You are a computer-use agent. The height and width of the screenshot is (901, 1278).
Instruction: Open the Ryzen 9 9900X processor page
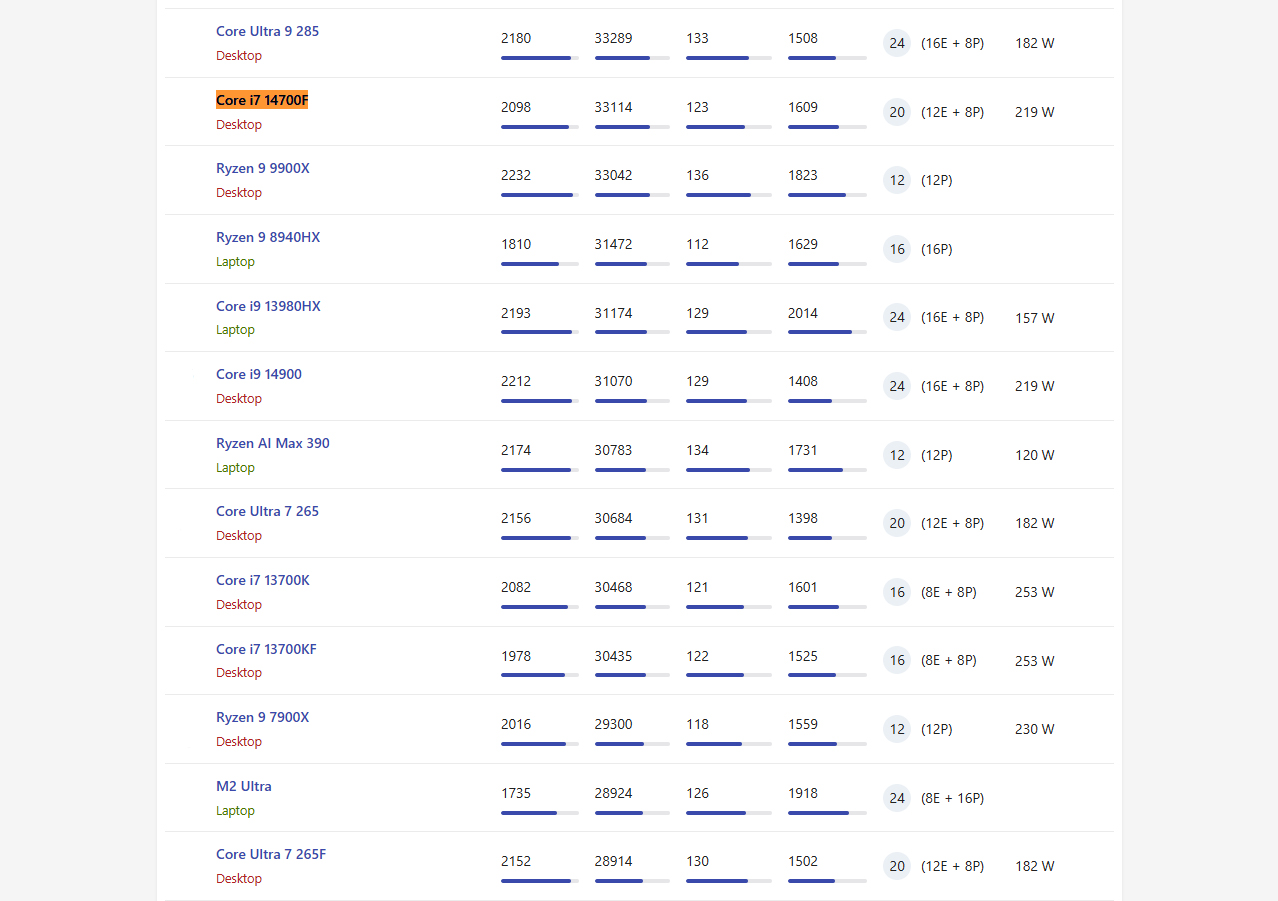click(263, 168)
